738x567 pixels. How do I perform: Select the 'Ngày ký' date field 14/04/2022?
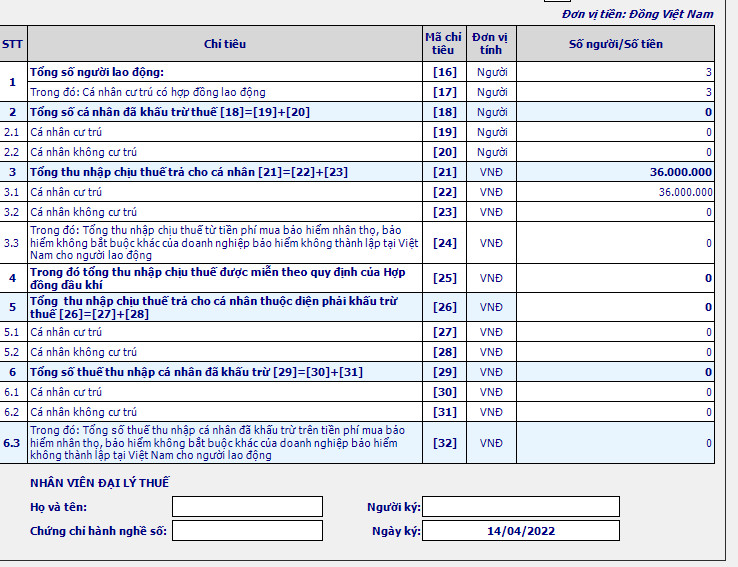pos(521,531)
